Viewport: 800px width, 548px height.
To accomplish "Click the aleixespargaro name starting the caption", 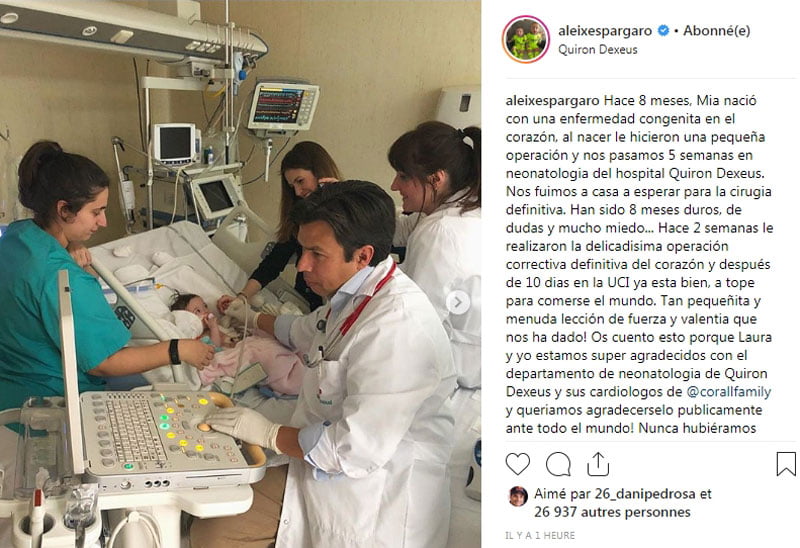I will pos(553,101).
